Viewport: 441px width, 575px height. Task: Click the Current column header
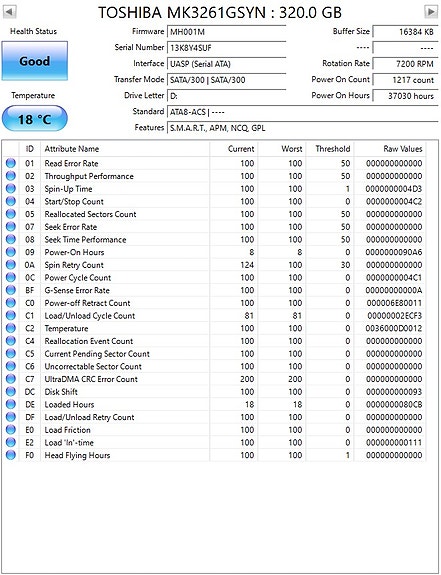234,149
